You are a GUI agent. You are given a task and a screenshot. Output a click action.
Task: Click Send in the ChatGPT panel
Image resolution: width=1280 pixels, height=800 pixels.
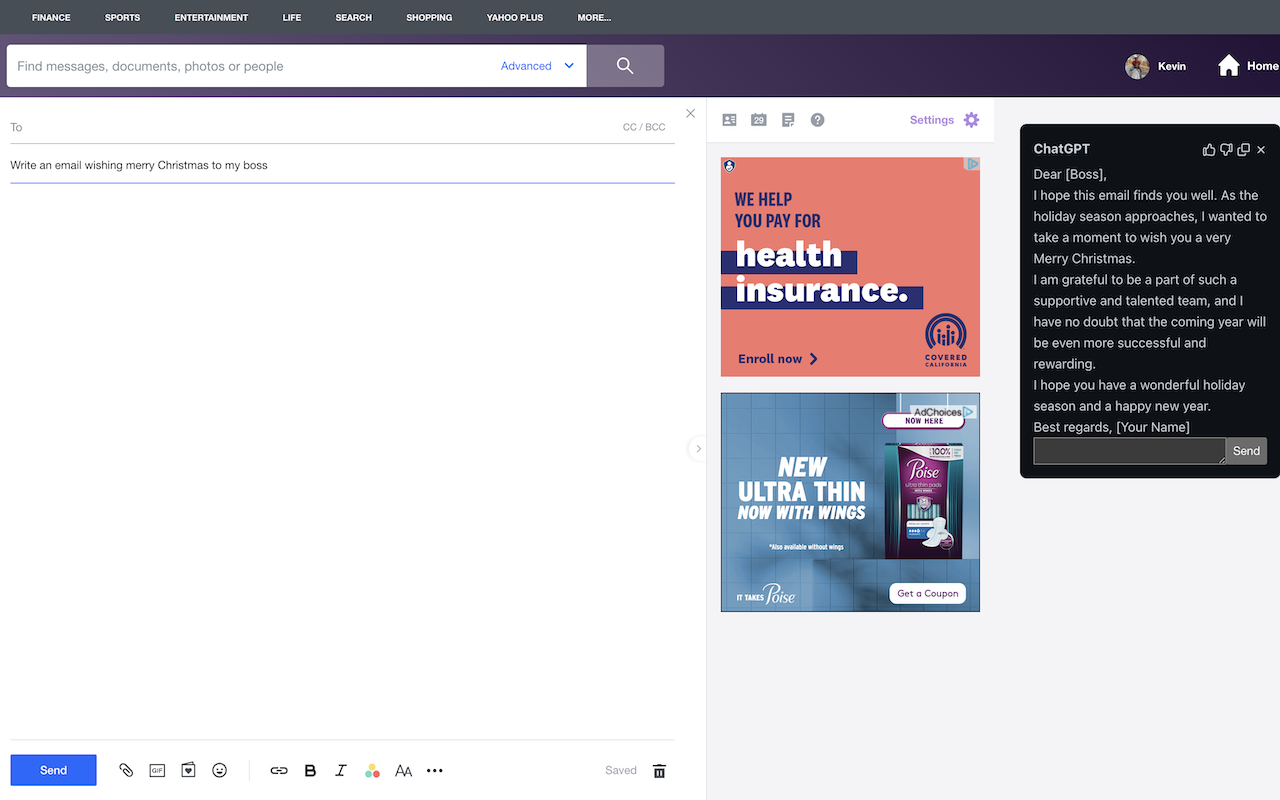tap(1246, 451)
